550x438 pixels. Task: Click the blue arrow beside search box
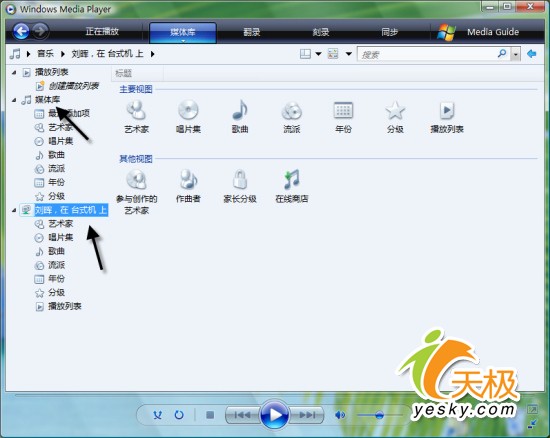pos(532,54)
